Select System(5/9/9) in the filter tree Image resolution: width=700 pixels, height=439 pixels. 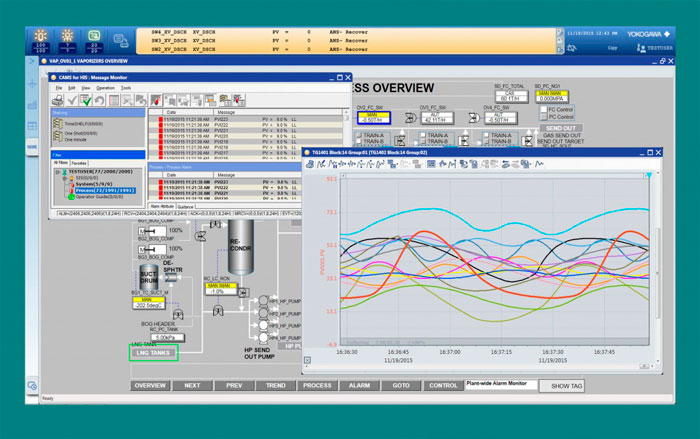pos(88,183)
